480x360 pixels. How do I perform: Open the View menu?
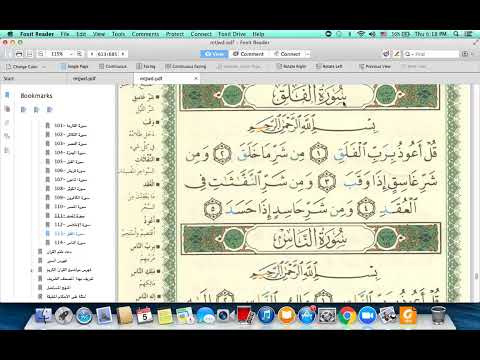tap(99, 34)
